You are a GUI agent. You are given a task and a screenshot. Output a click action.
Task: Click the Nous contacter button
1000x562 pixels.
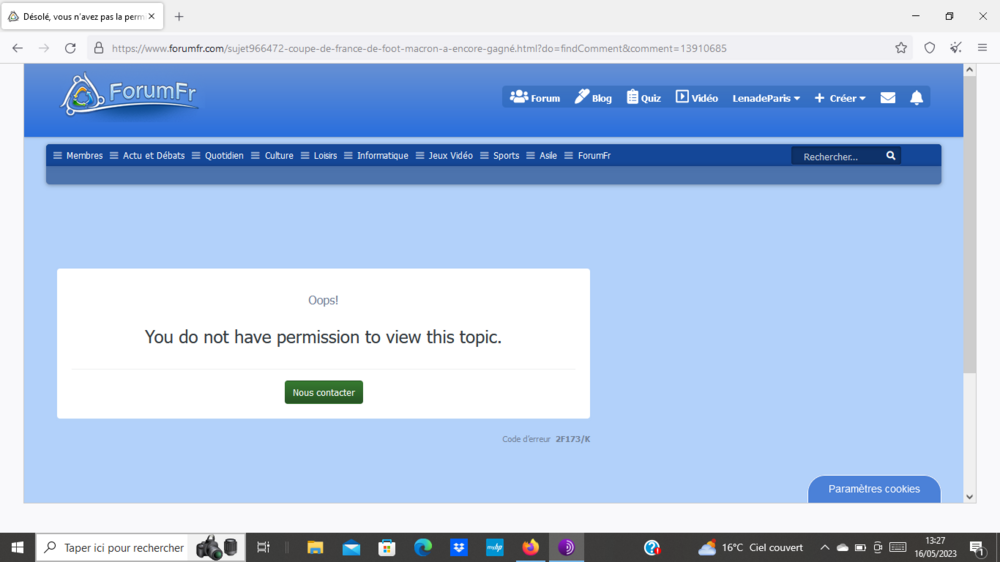[323, 393]
